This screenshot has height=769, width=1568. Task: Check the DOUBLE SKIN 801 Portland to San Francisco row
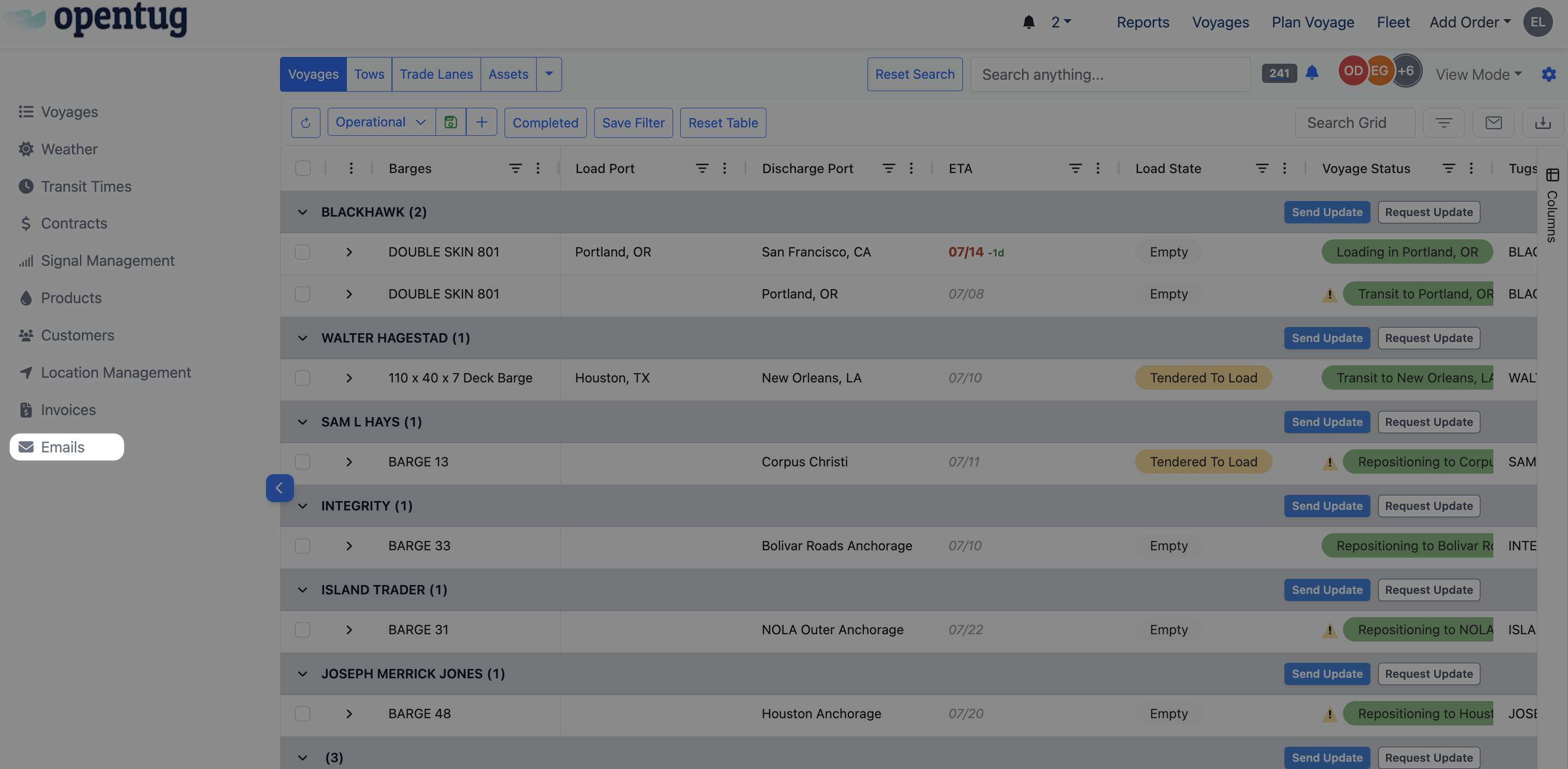click(302, 252)
